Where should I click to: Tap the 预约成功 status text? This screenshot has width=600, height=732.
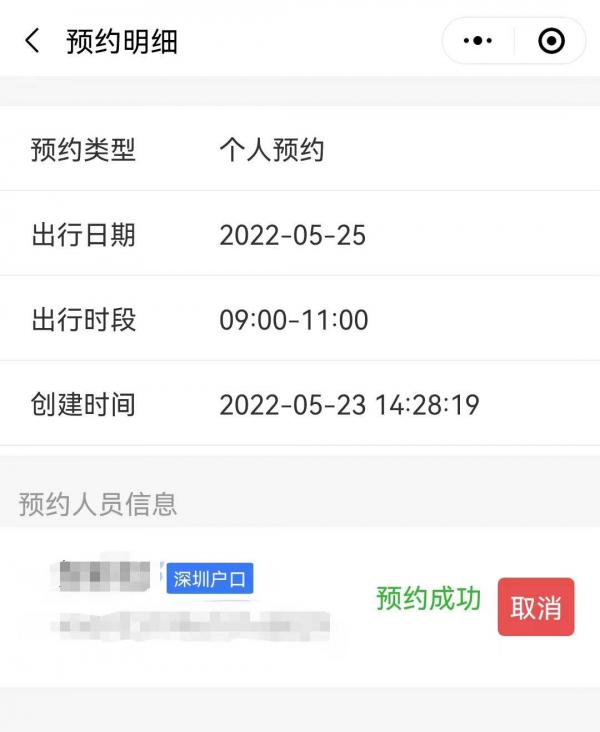tap(429, 598)
